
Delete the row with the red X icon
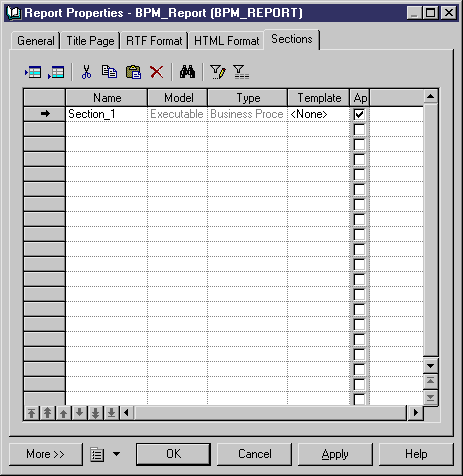[156, 72]
